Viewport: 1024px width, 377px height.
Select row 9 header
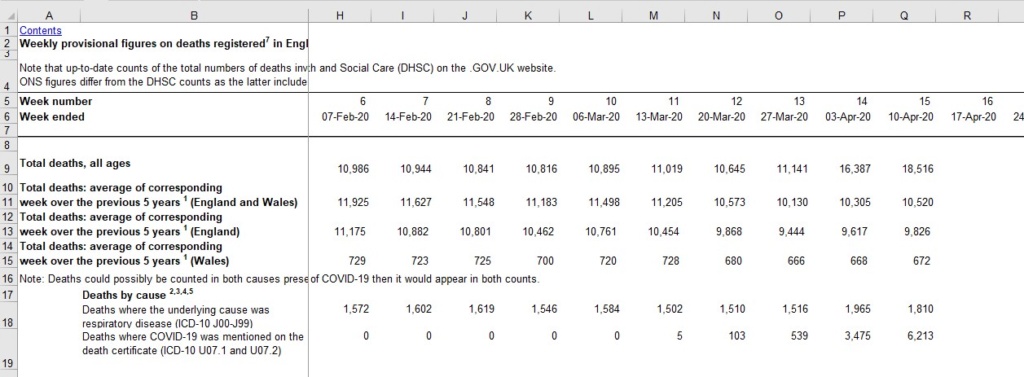click(x=7, y=169)
